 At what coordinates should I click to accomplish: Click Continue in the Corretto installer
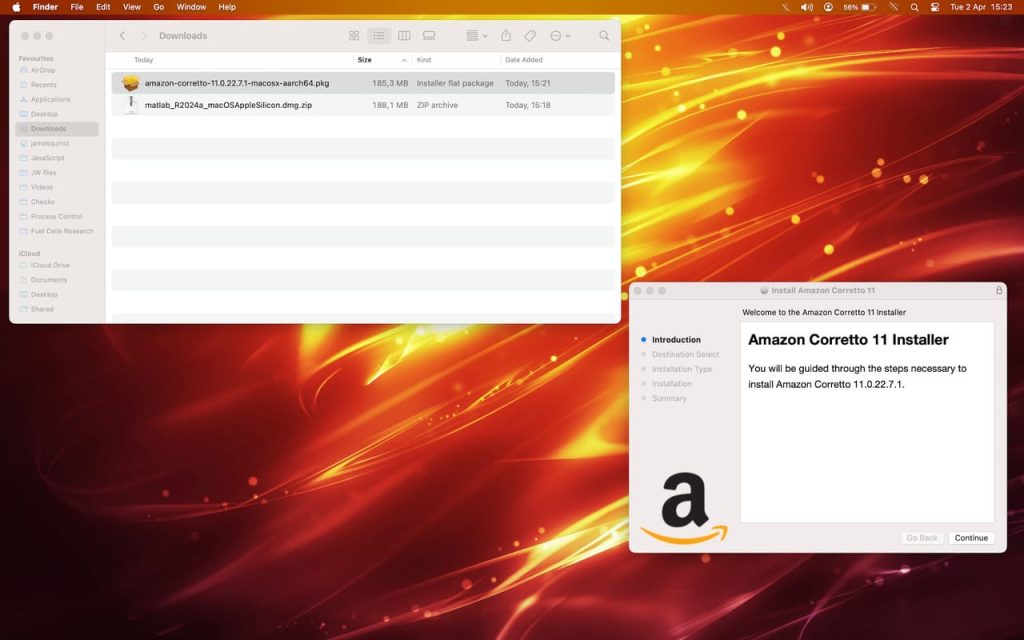971,538
